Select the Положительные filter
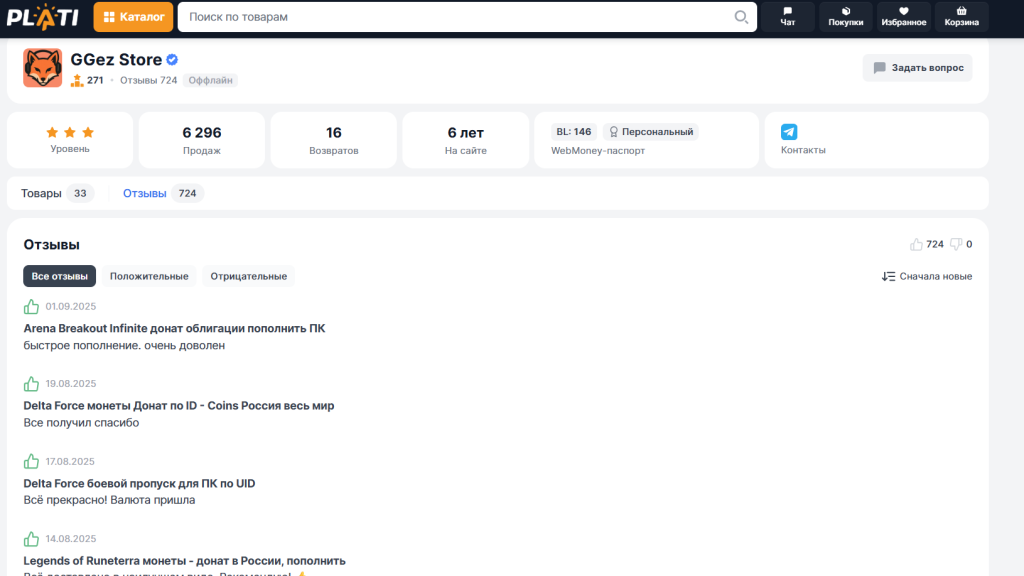Screen dimensions: 1024x576 [149, 276]
